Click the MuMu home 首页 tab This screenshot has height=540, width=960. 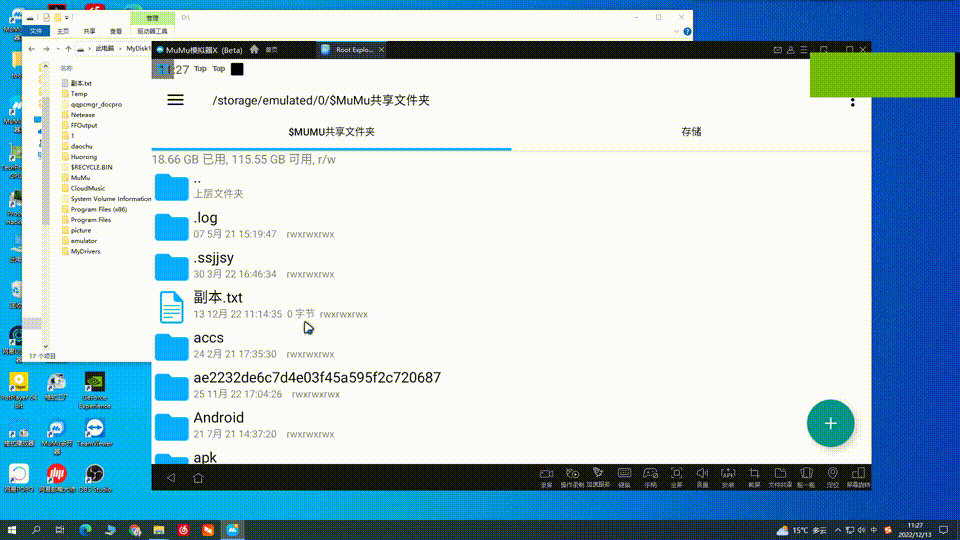click(x=264, y=50)
